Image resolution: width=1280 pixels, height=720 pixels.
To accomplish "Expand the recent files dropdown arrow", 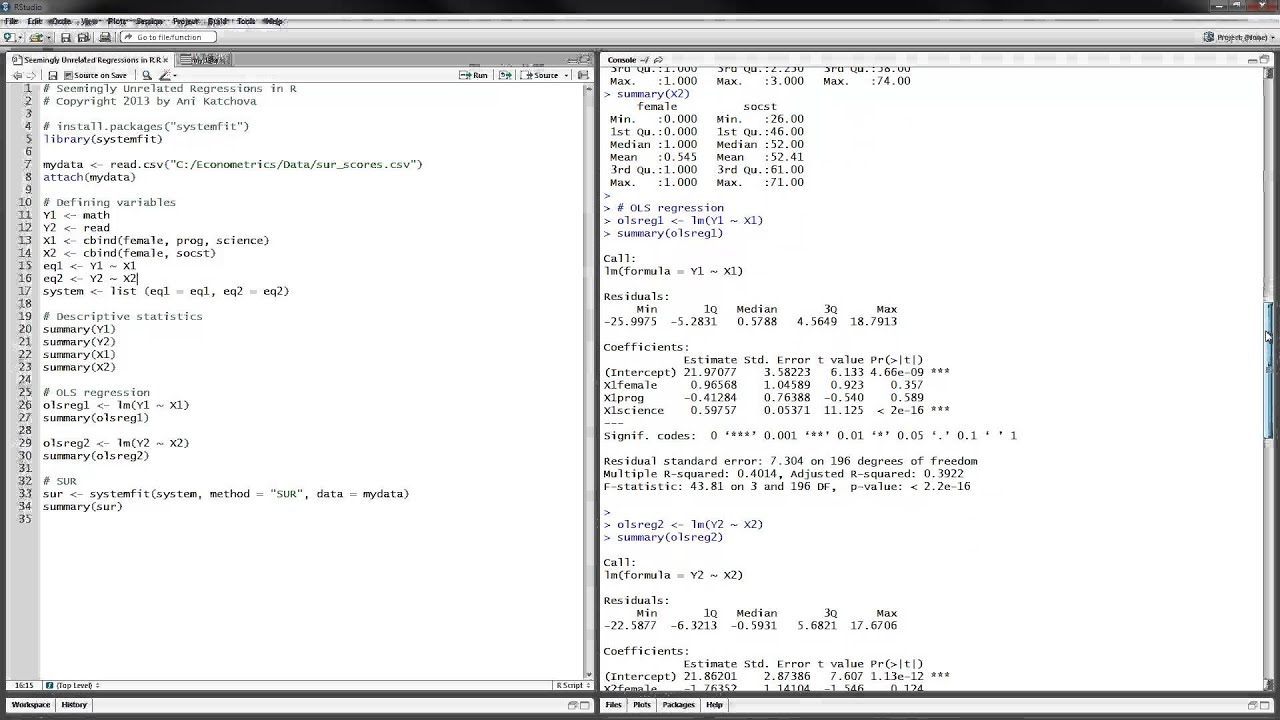I will 49,38.
